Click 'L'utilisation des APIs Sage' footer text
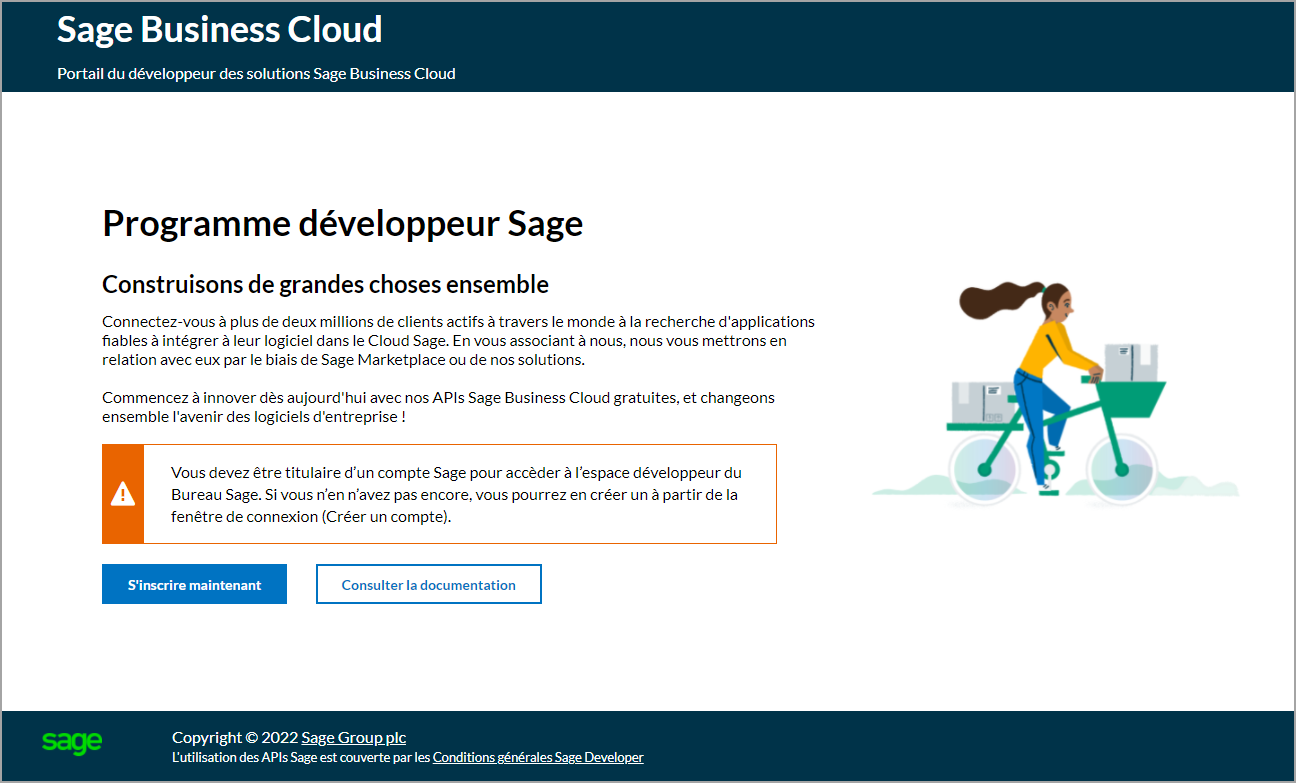Screen dimensions: 1296x783 pyautogui.click(x=301, y=757)
